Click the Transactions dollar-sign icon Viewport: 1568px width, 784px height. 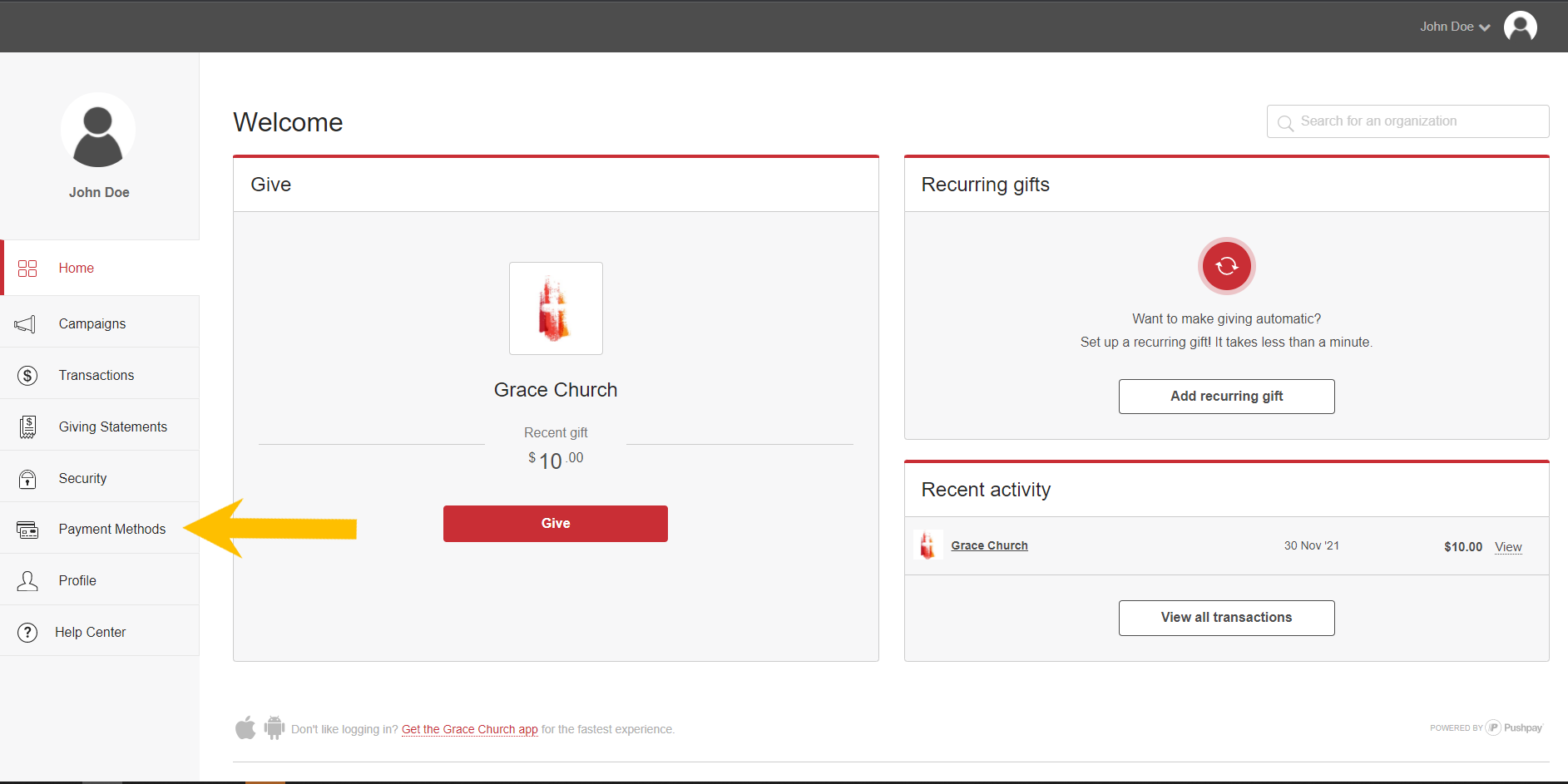coord(27,375)
